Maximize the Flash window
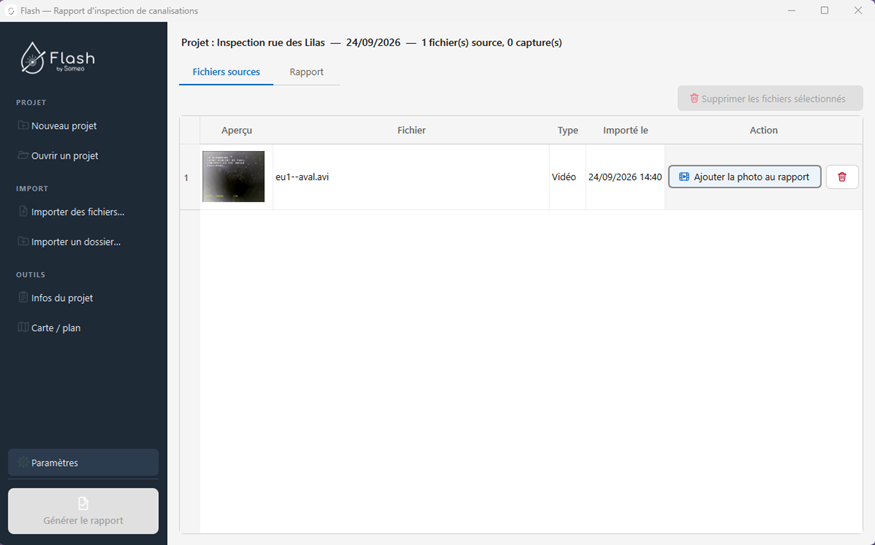875x545 pixels. [x=824, y=11]
